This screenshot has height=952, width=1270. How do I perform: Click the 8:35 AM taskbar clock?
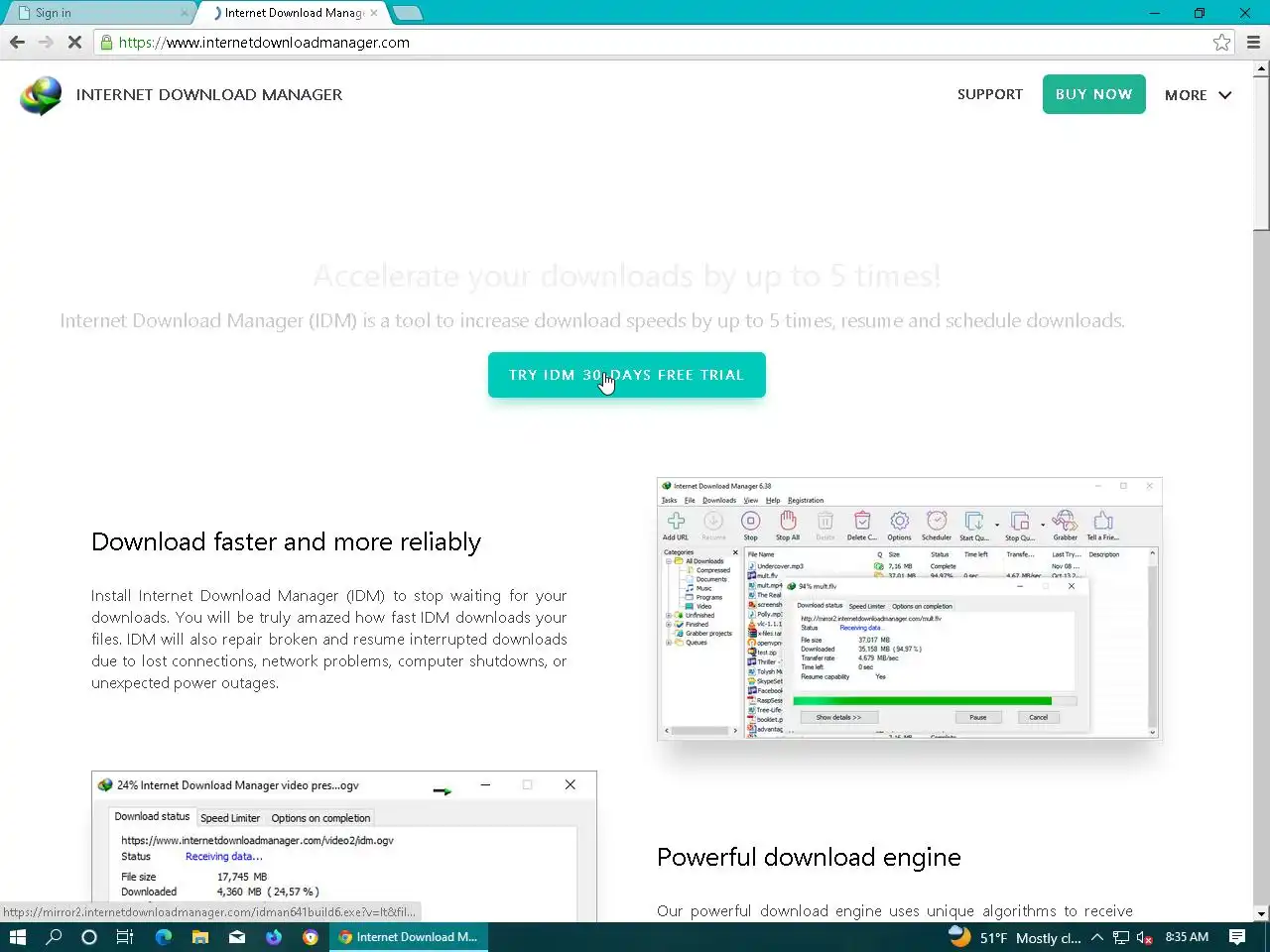pos(1187,937)
